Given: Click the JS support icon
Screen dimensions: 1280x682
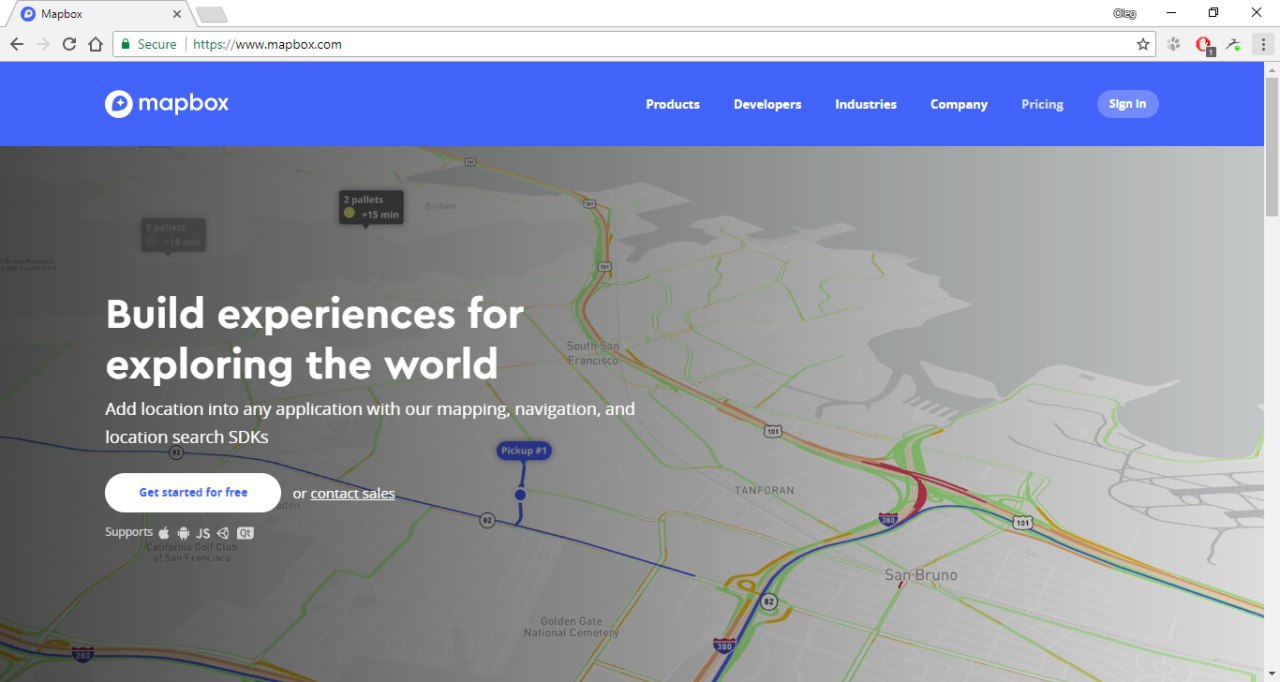Looking at the screenshot, I should pyautogui.click(x=203, y=533).
